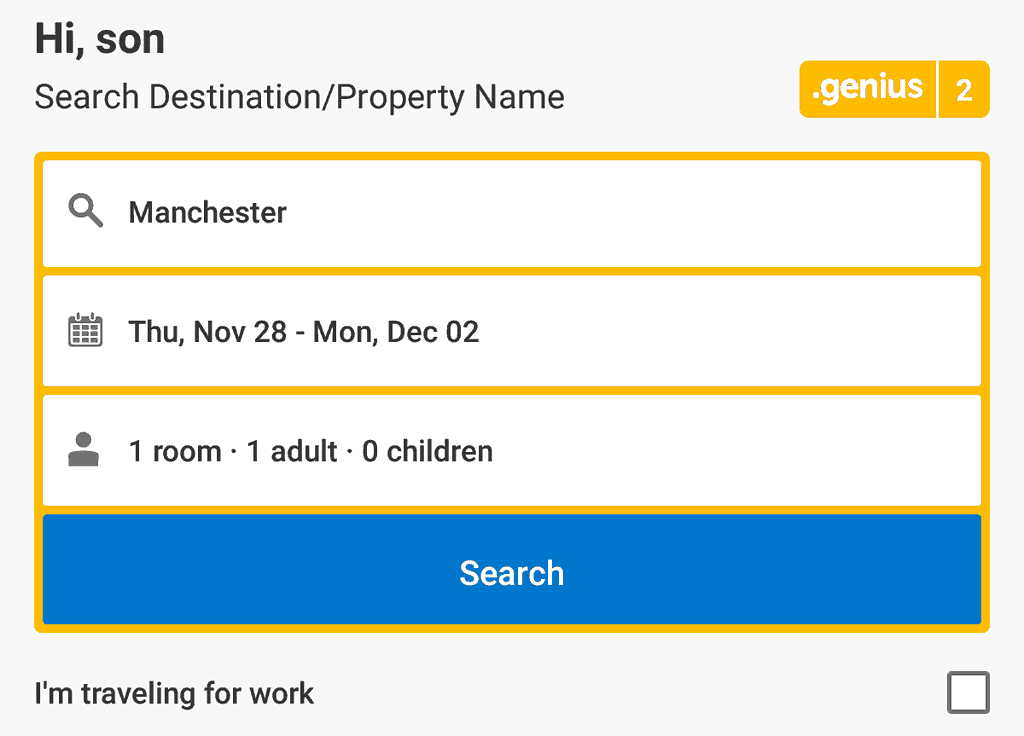Viewport: 1024px width, 736px height.
Task: Click the "I'm traveling for work" label
Action: (x=174, y=694)
